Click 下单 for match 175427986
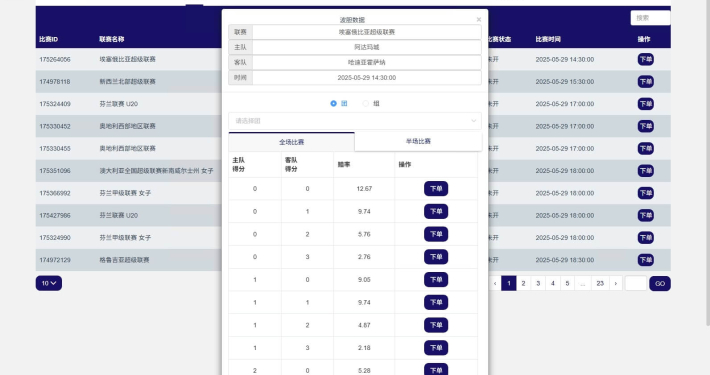 (645, 215)
